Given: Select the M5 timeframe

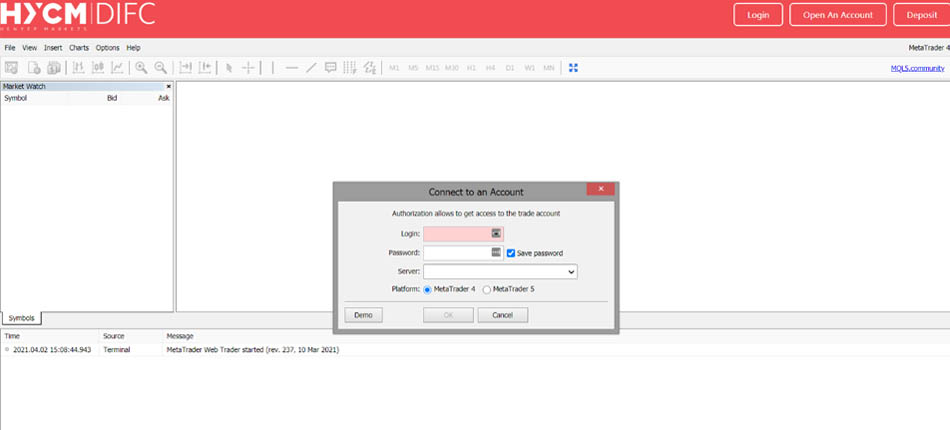Looking at the screenshot, I should 413,68.
